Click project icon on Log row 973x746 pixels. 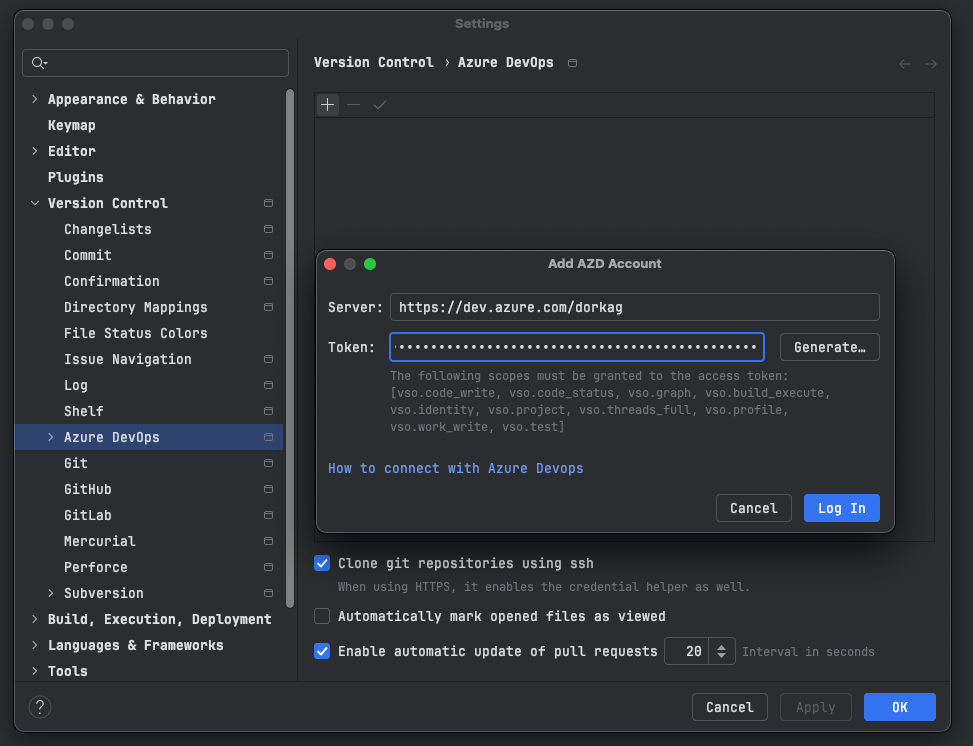pyautogui.click(x=268, y=385)
